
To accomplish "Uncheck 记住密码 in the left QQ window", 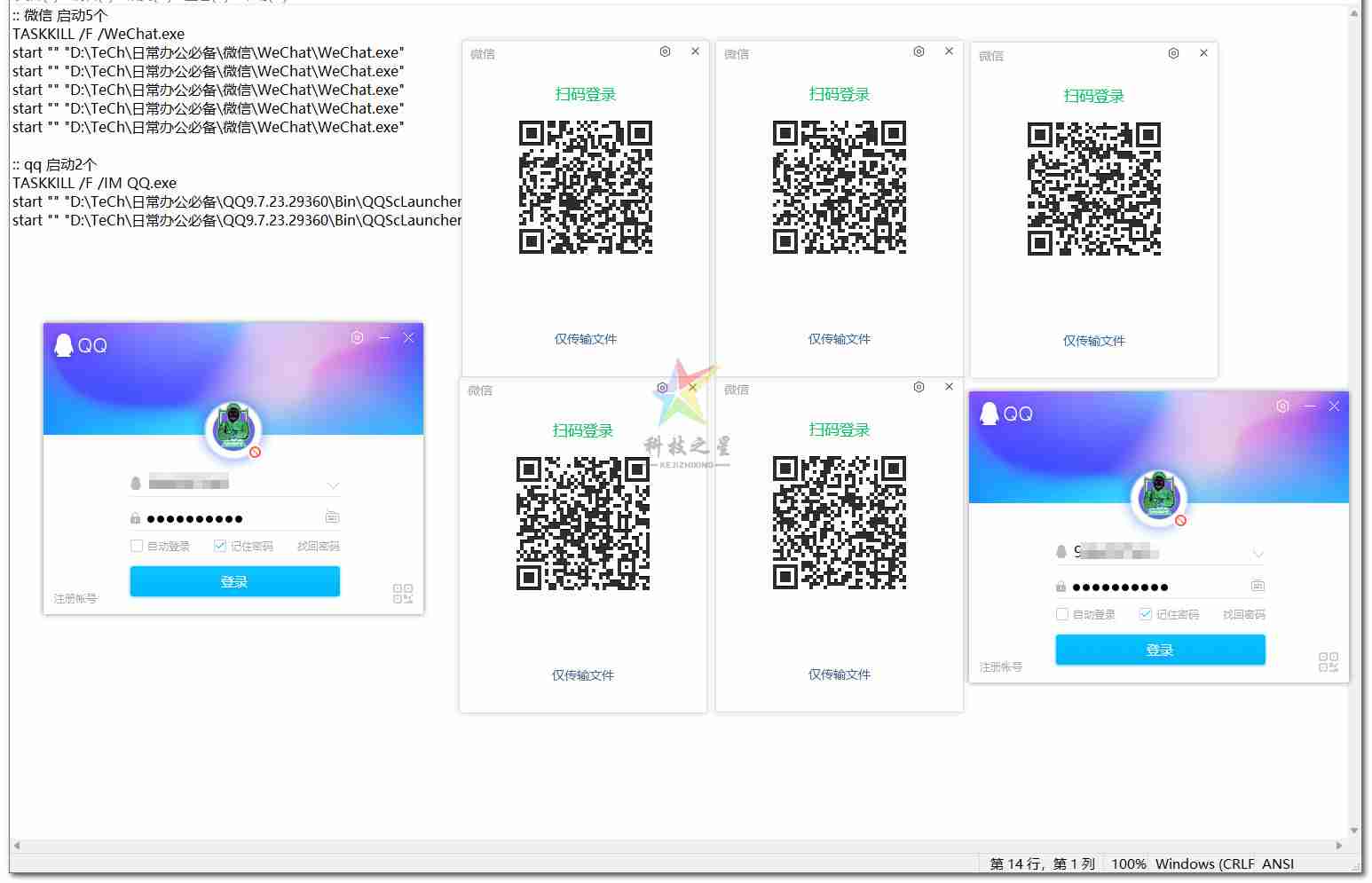I will [219, 546].
